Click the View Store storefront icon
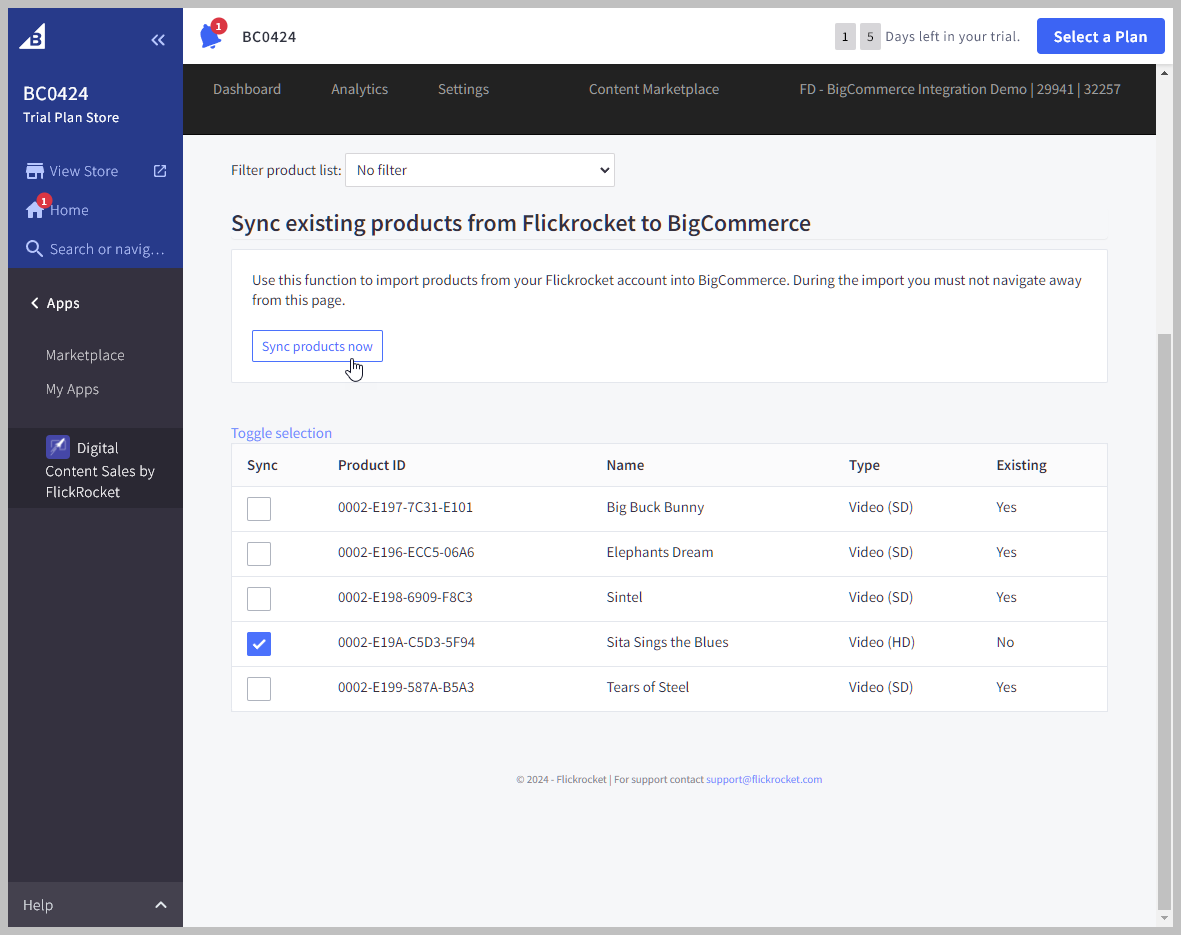 point(35,171)
